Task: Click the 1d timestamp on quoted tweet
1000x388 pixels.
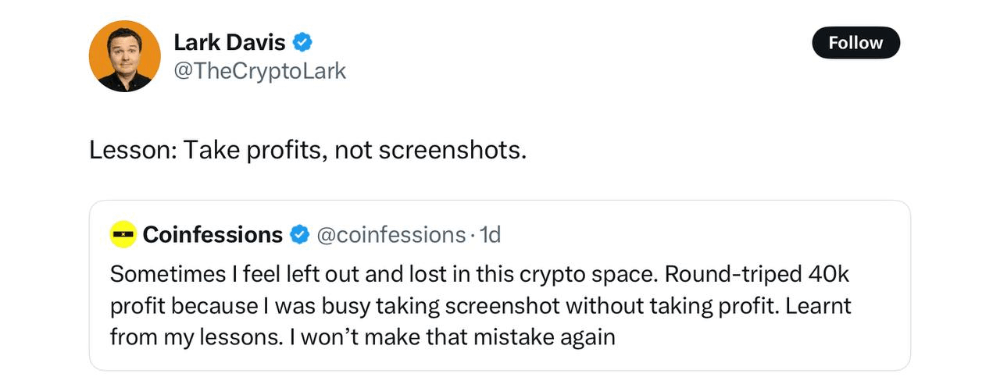Action: click(x=490, y=235)
